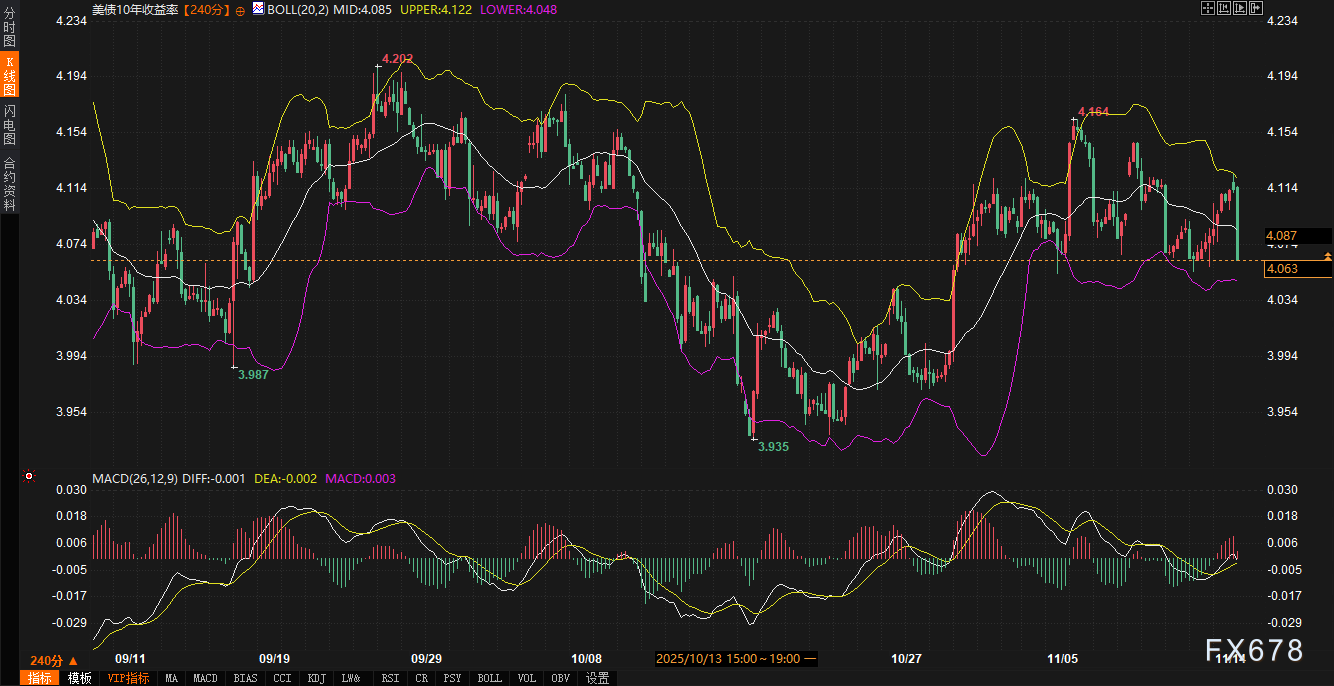Click the red marker icon left of MACD panel

click(x=30, y=476)
